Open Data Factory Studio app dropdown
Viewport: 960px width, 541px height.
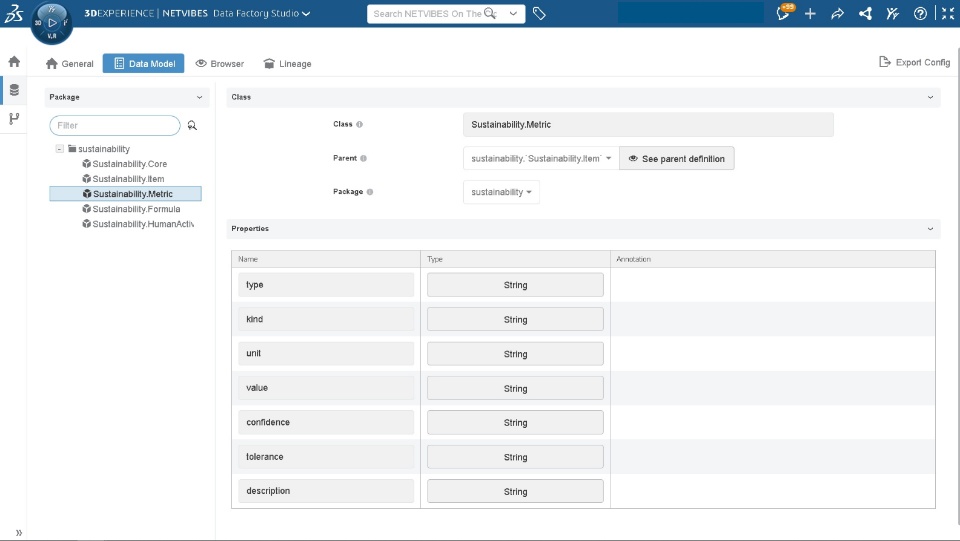click(x=306, y=13)
